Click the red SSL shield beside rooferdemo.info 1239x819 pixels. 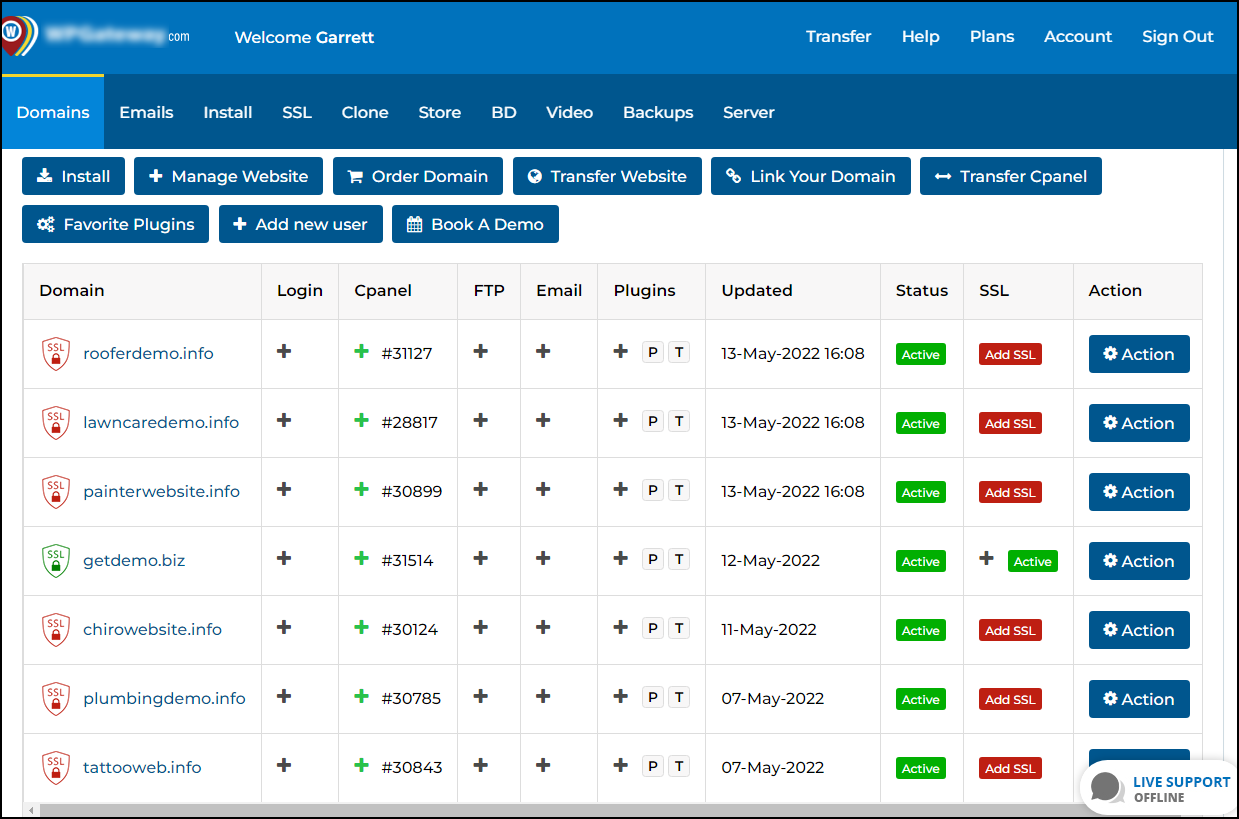pyautogui.click(x=56, y=354)
